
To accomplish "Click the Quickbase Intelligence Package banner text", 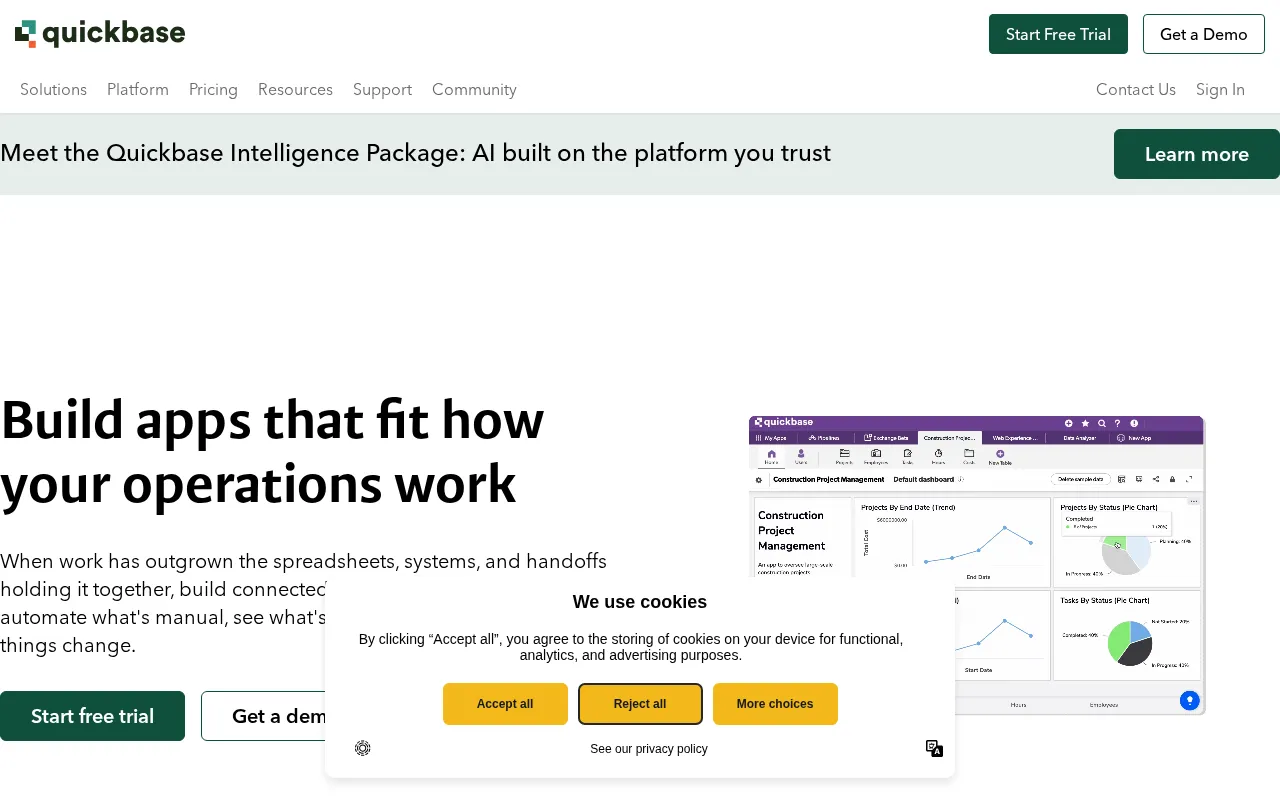I will (x=415, y=153).
